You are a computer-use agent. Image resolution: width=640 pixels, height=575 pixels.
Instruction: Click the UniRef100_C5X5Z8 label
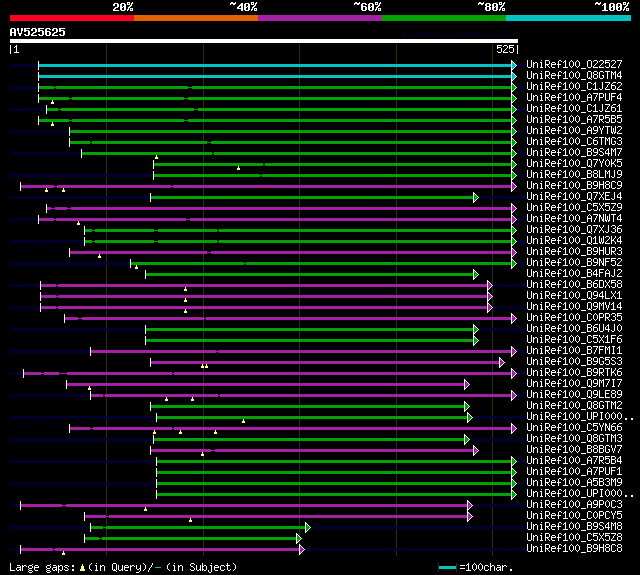[x=574, y=538]
